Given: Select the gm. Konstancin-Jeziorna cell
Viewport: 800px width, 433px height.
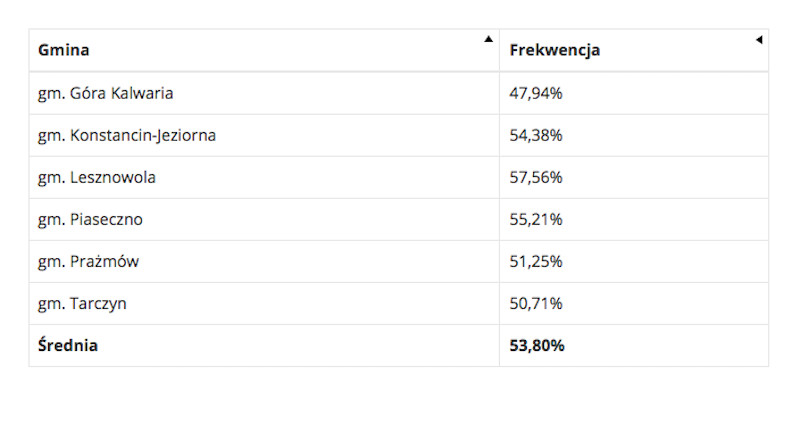Looking at the screenshot, I should pyautogui.click(x=264, y=135).
